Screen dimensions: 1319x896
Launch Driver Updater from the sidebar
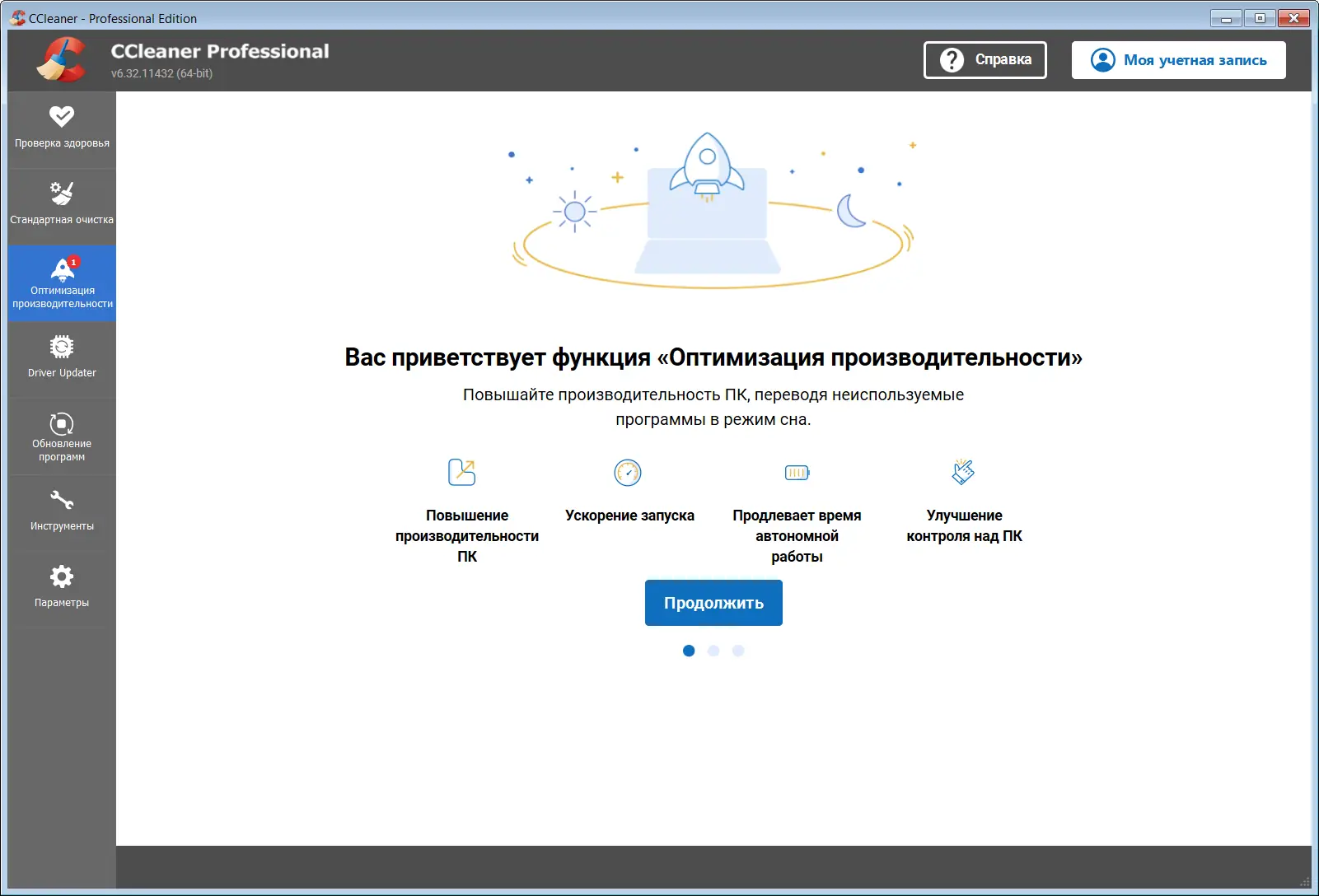[x=61, y=359]
